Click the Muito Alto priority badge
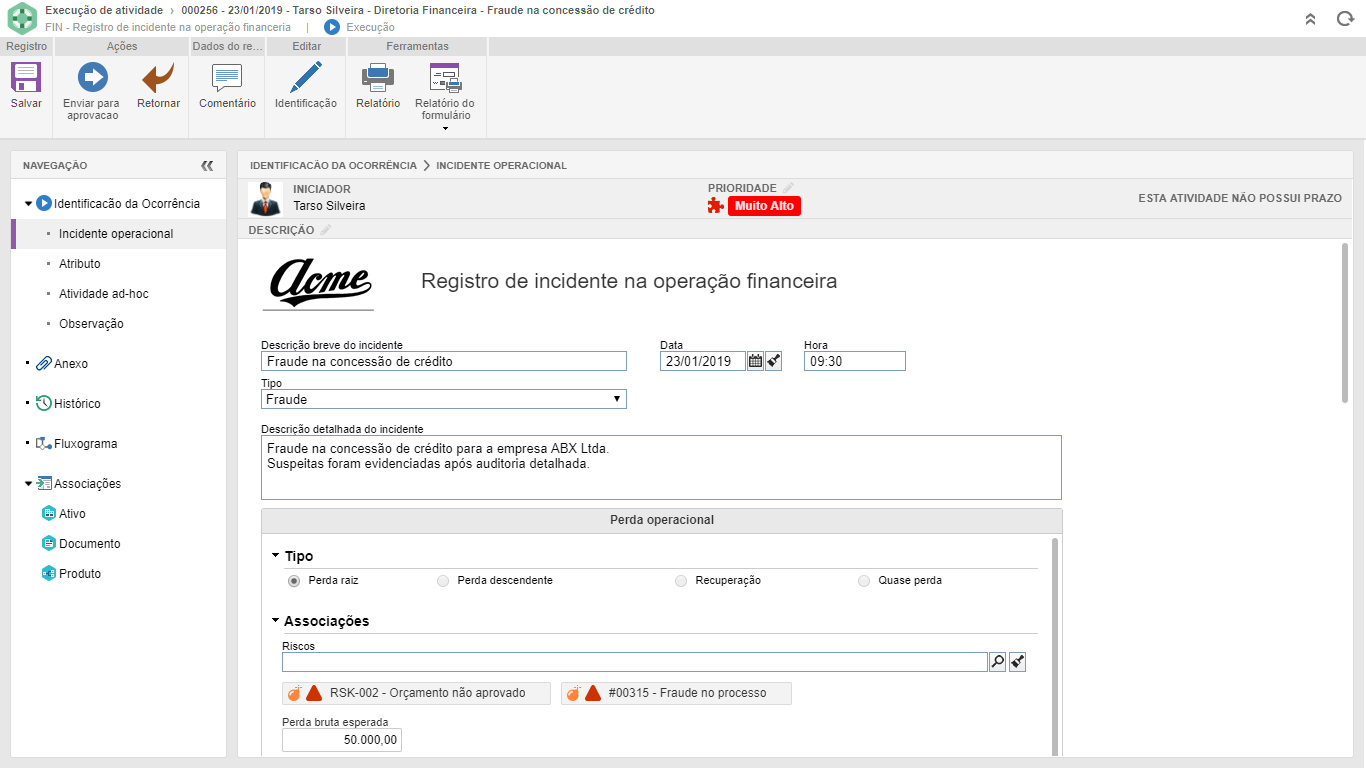The image size is (1366, 768). point(764,206)
